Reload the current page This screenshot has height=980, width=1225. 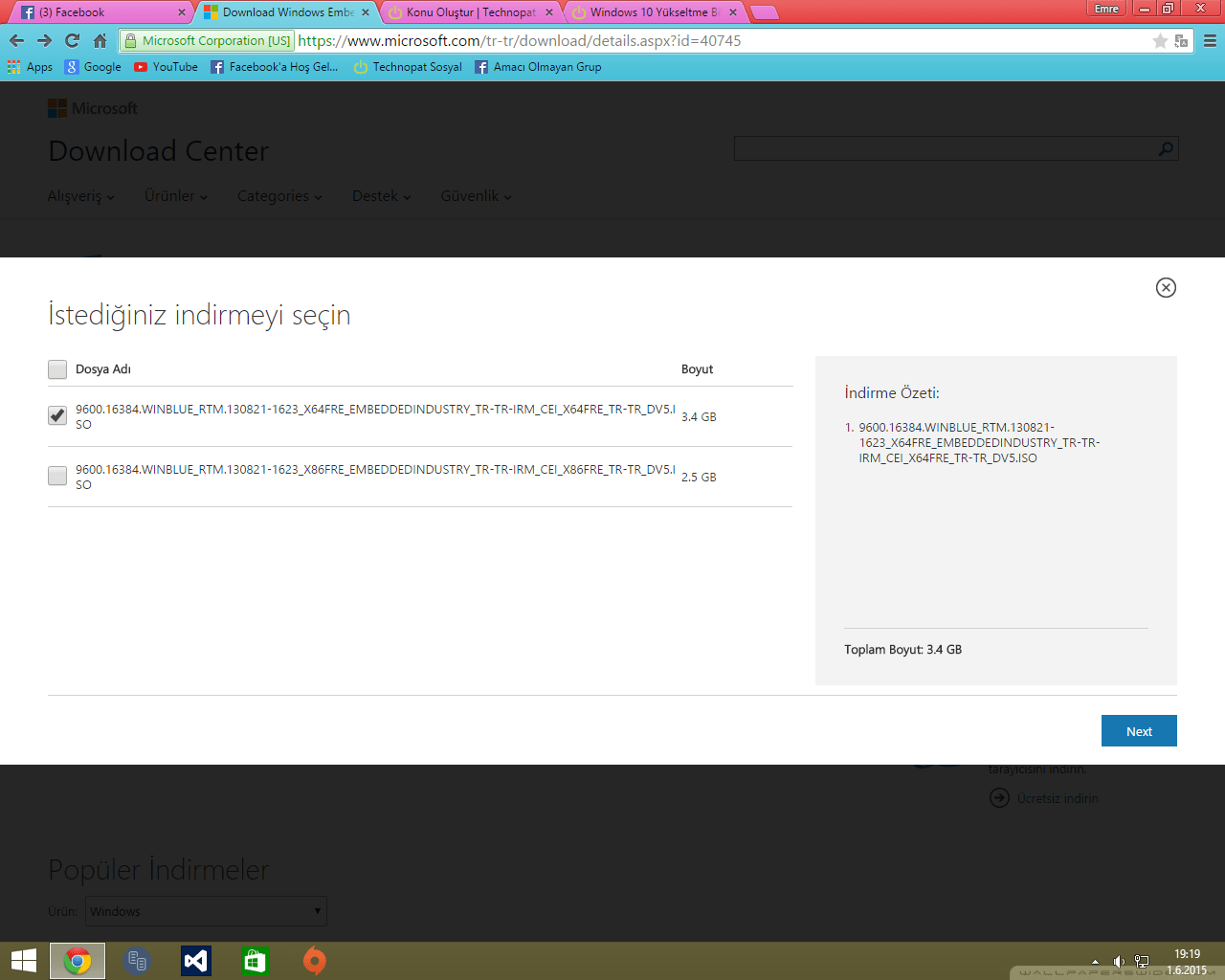coord(72,40)
